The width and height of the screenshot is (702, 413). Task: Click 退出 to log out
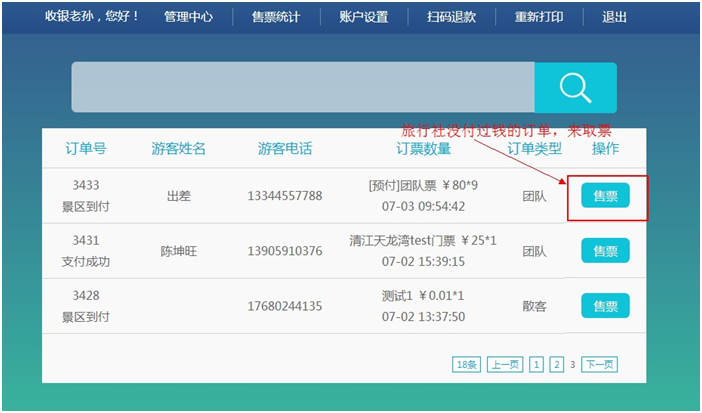[615, 17]
